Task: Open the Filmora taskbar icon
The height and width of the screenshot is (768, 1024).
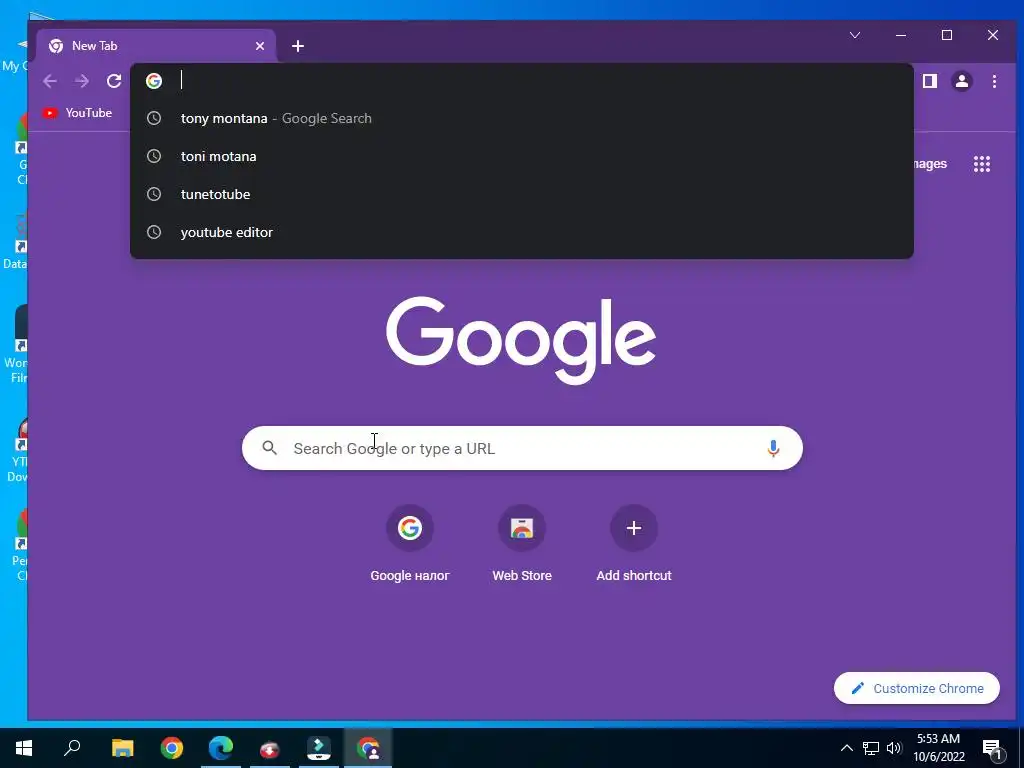Action: [x=319, y=748]
